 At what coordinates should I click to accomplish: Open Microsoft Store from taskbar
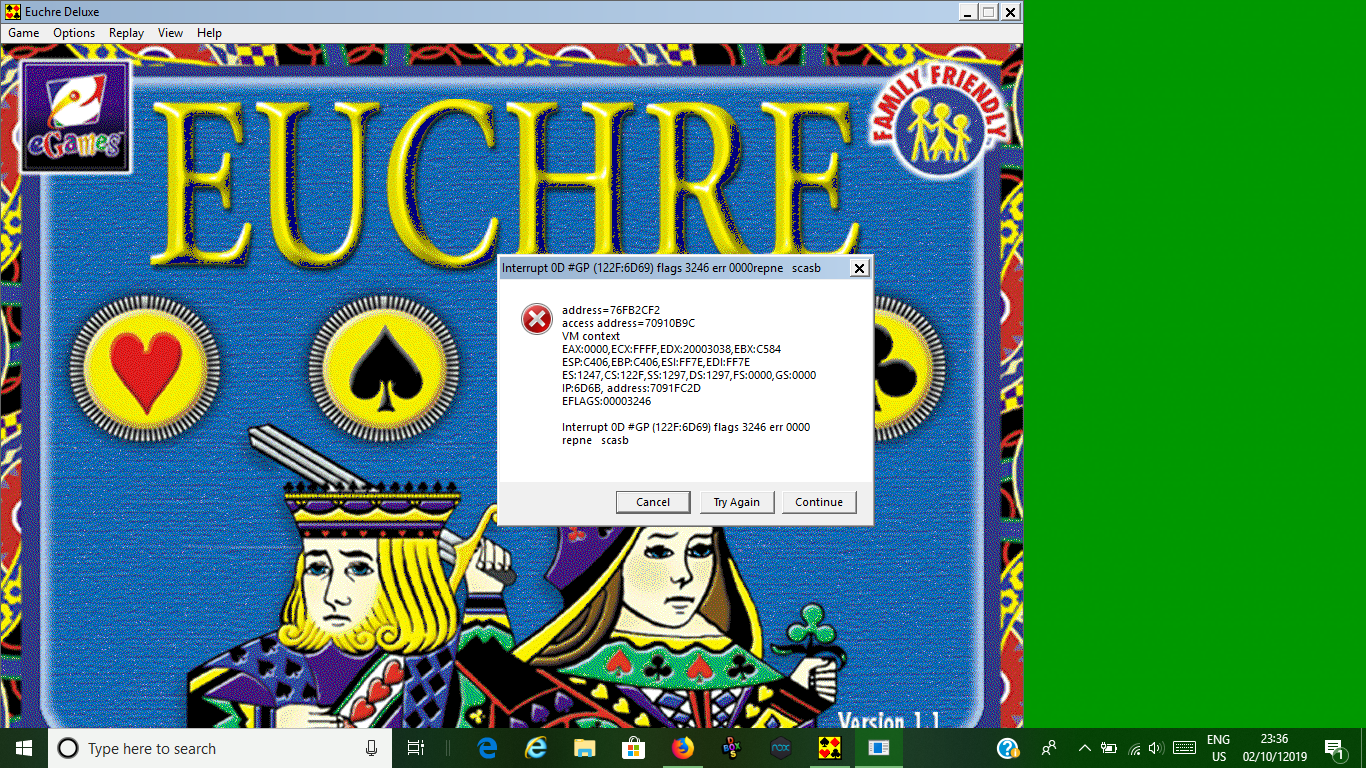pos(634,748)
